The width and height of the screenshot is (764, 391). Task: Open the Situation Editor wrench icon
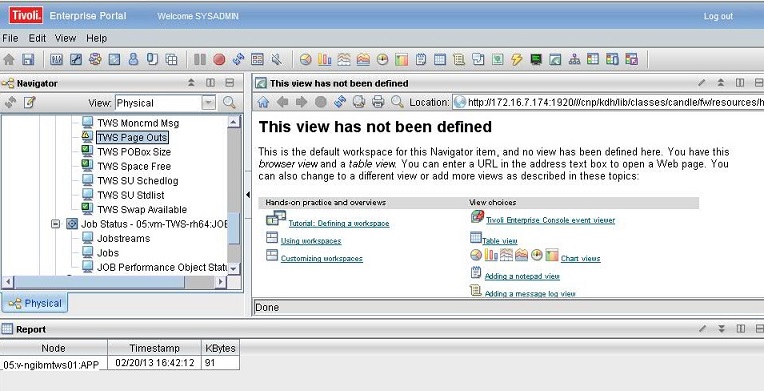coord(76,59)
